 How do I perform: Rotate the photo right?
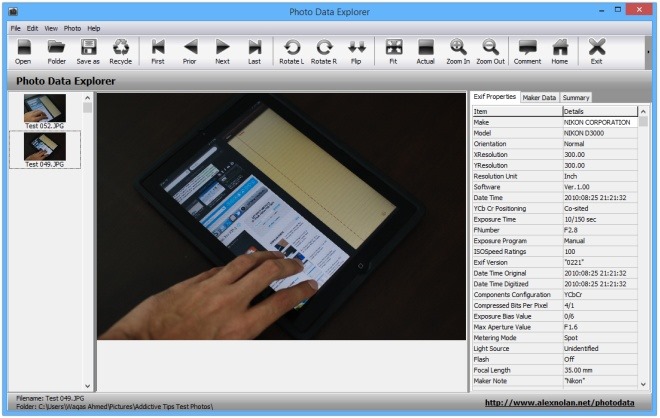(x=324, y=52)
